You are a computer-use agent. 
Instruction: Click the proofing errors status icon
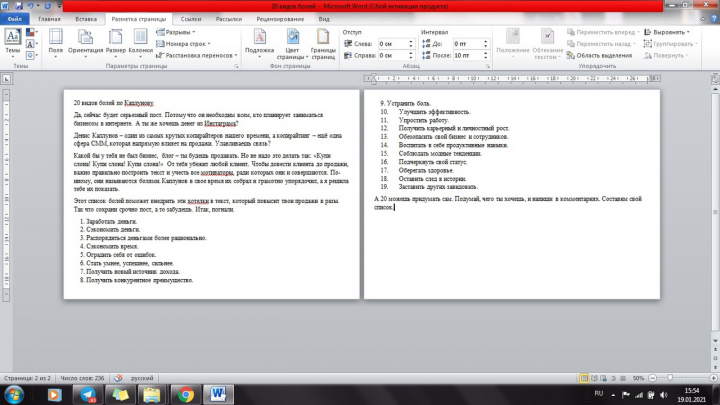tap(118, 378)
